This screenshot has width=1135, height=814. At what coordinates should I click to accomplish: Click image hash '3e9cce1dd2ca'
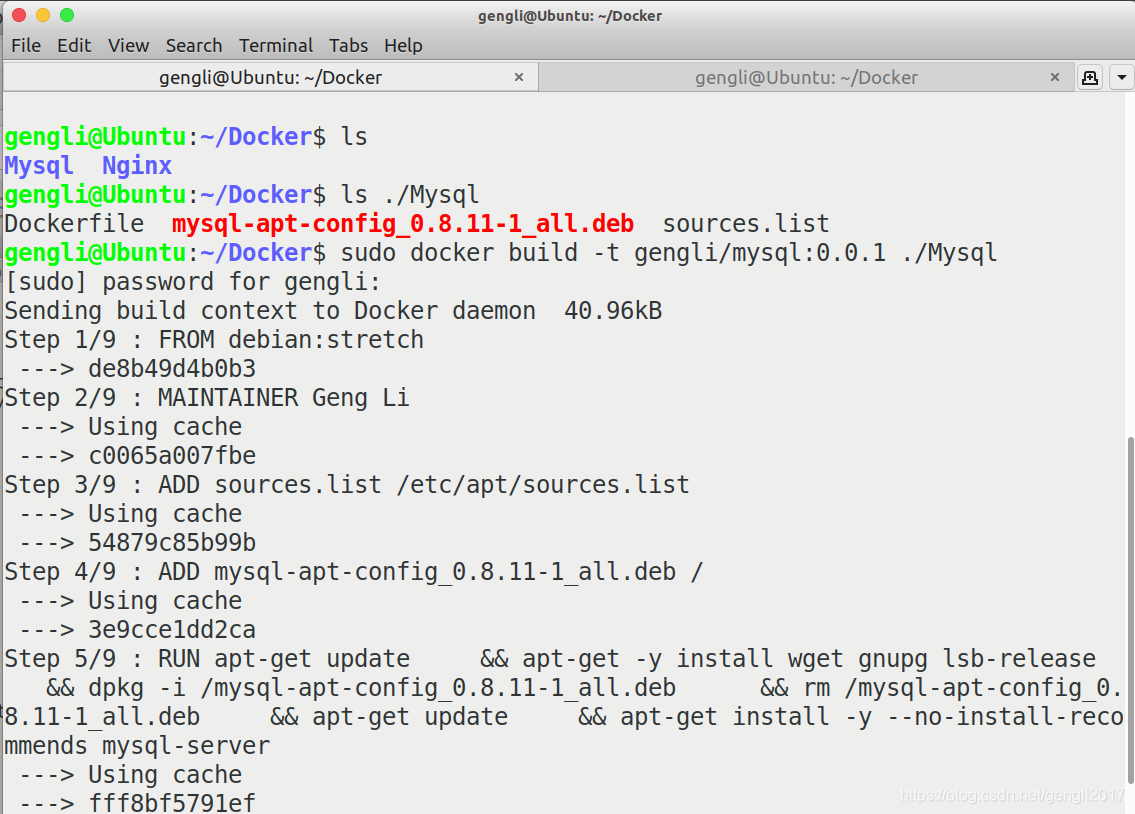172,629
